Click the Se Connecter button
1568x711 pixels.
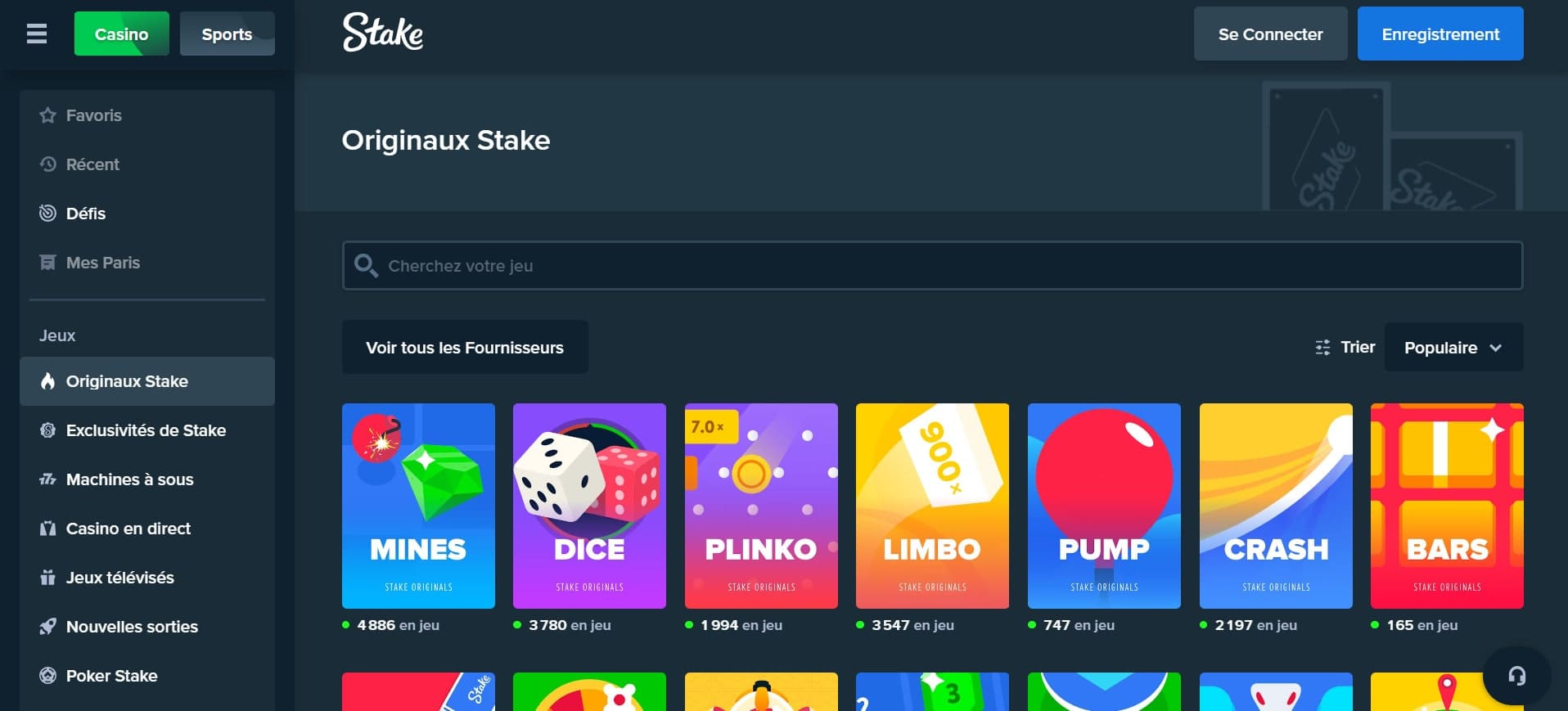point(1270,34)
